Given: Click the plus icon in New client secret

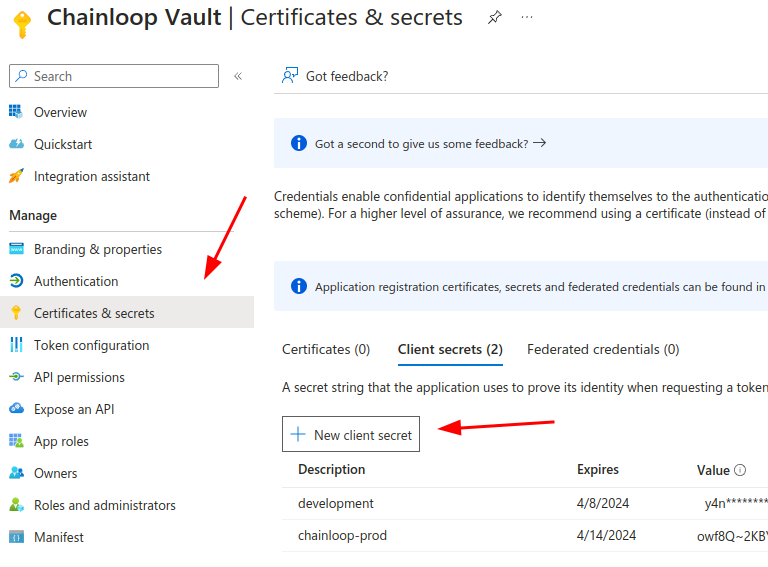Looking at the screenshot, I should 298,434.
